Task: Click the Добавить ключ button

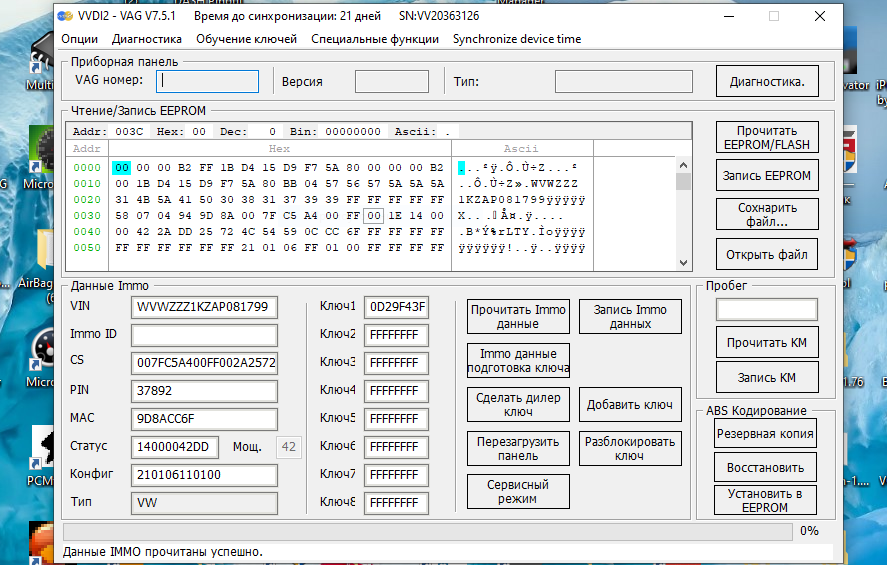Action: pyautogui.click(x=630, y=404)
